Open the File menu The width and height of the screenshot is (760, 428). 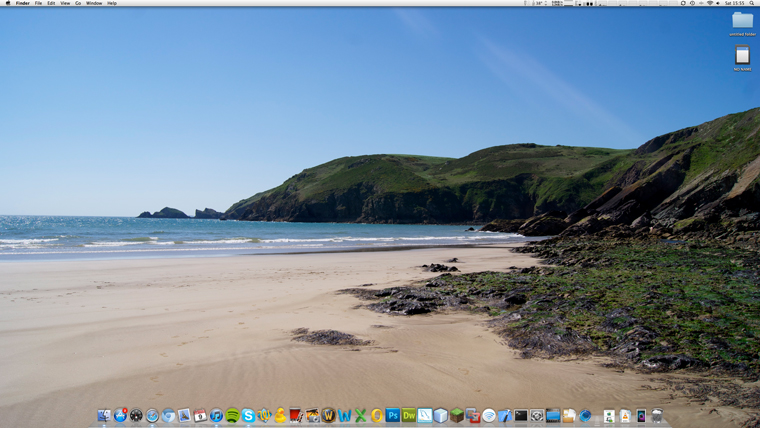click(x=38, y=3)
